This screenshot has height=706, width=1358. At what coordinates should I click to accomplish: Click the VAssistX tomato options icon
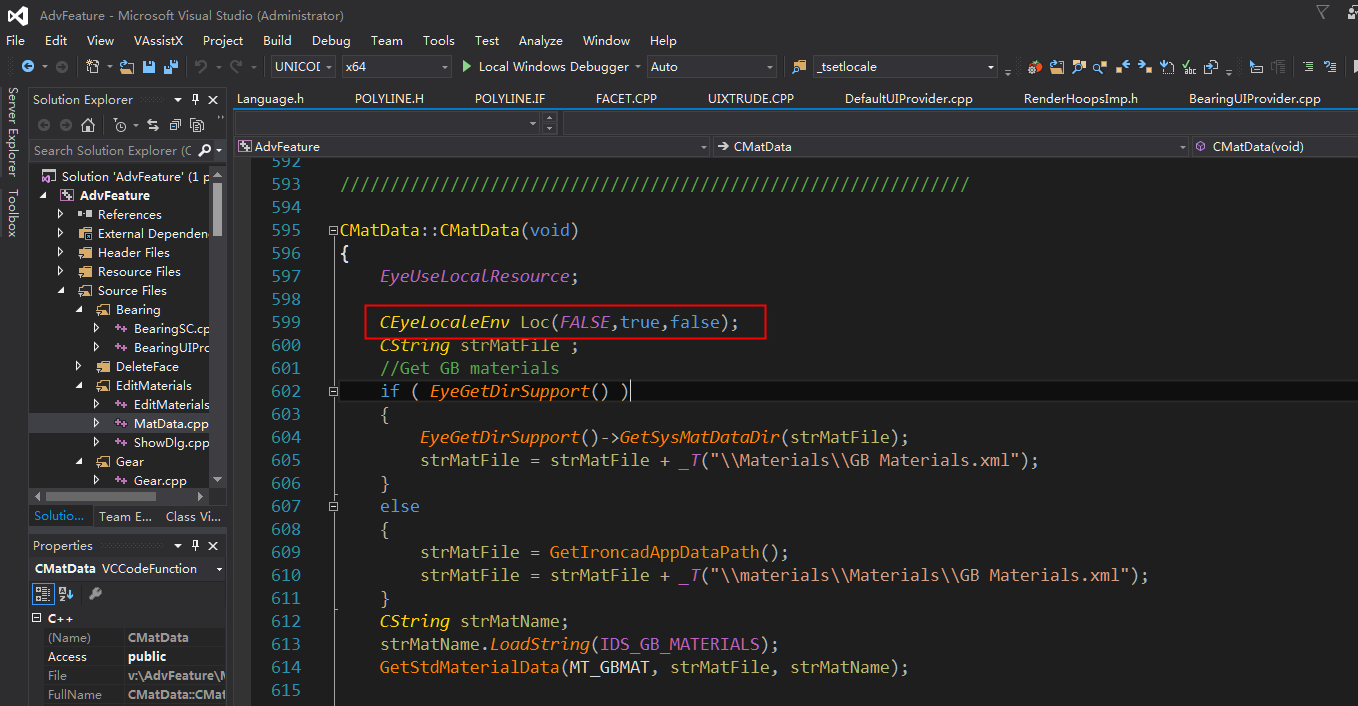[x=1035, y=67]
